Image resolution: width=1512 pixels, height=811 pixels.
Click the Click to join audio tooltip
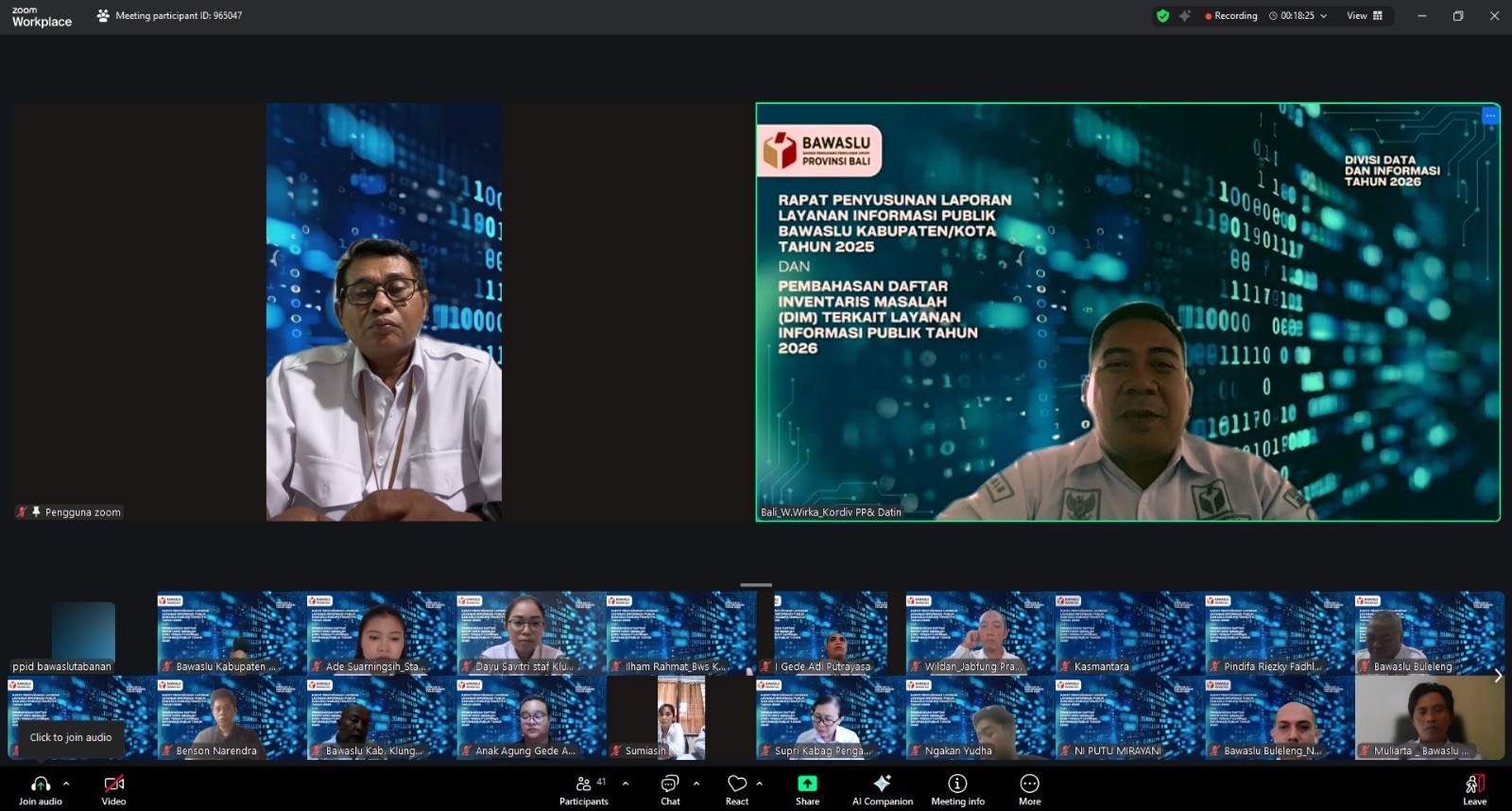(x=71, y=737)
